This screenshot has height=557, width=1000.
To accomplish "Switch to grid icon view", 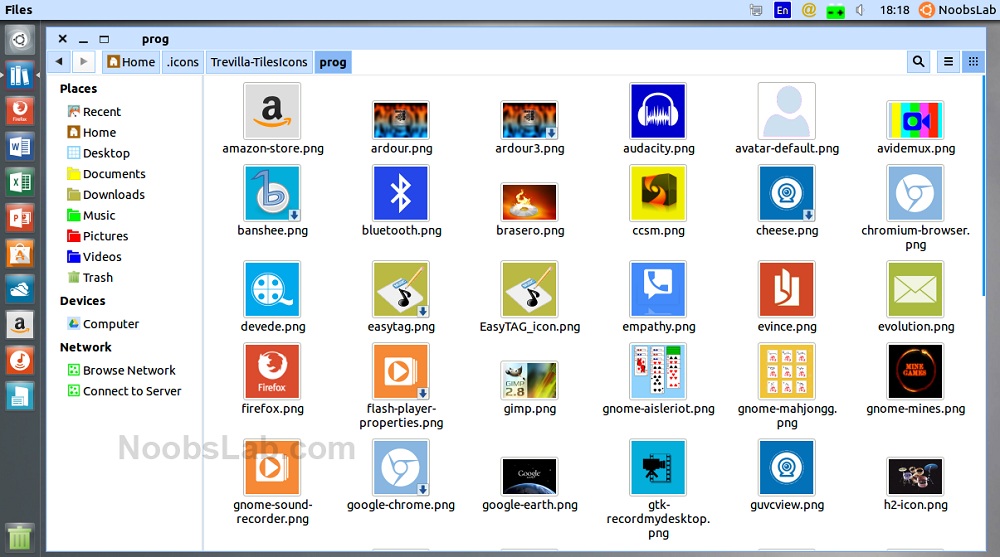I will (x=973, y=62).
